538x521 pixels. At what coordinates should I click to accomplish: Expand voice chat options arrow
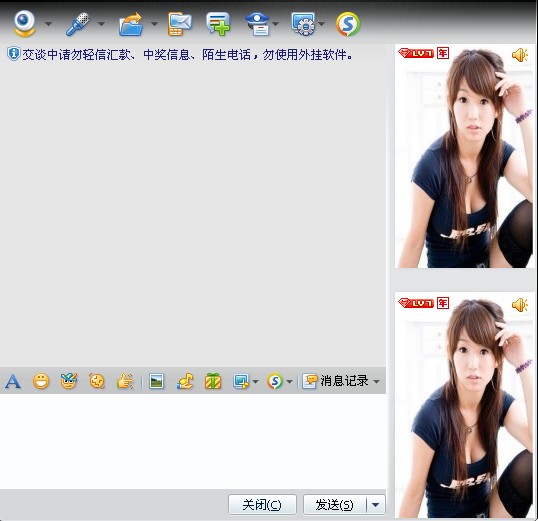[x=101, y=24]
